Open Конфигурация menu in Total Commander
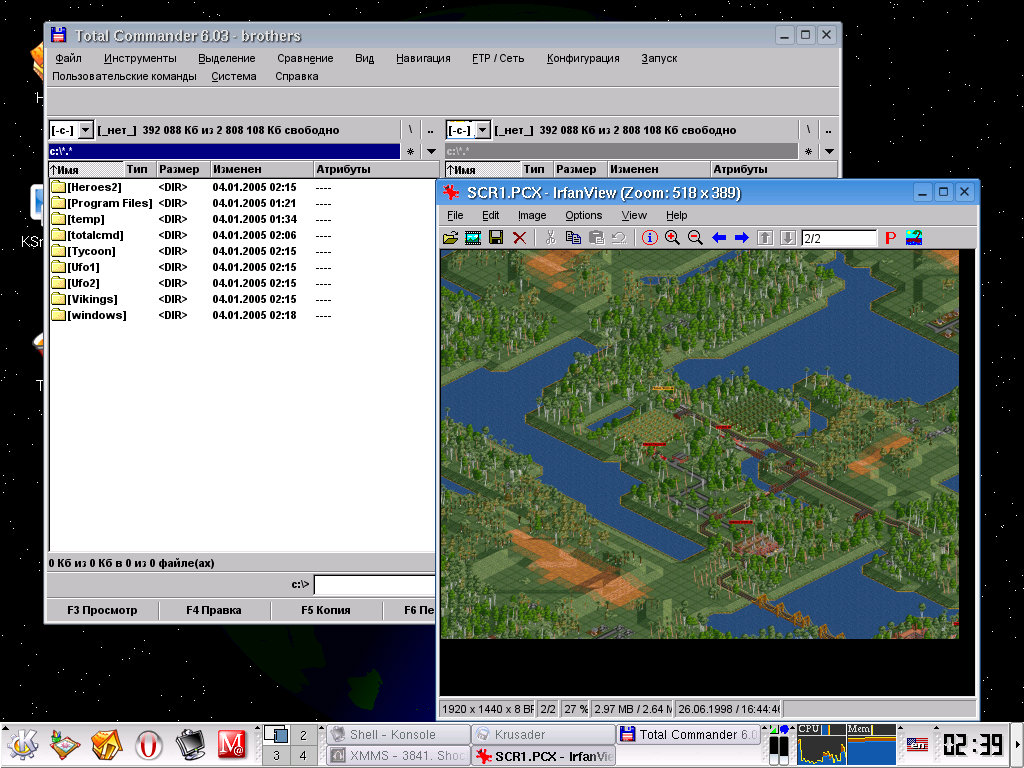 (x=583, y=58)
